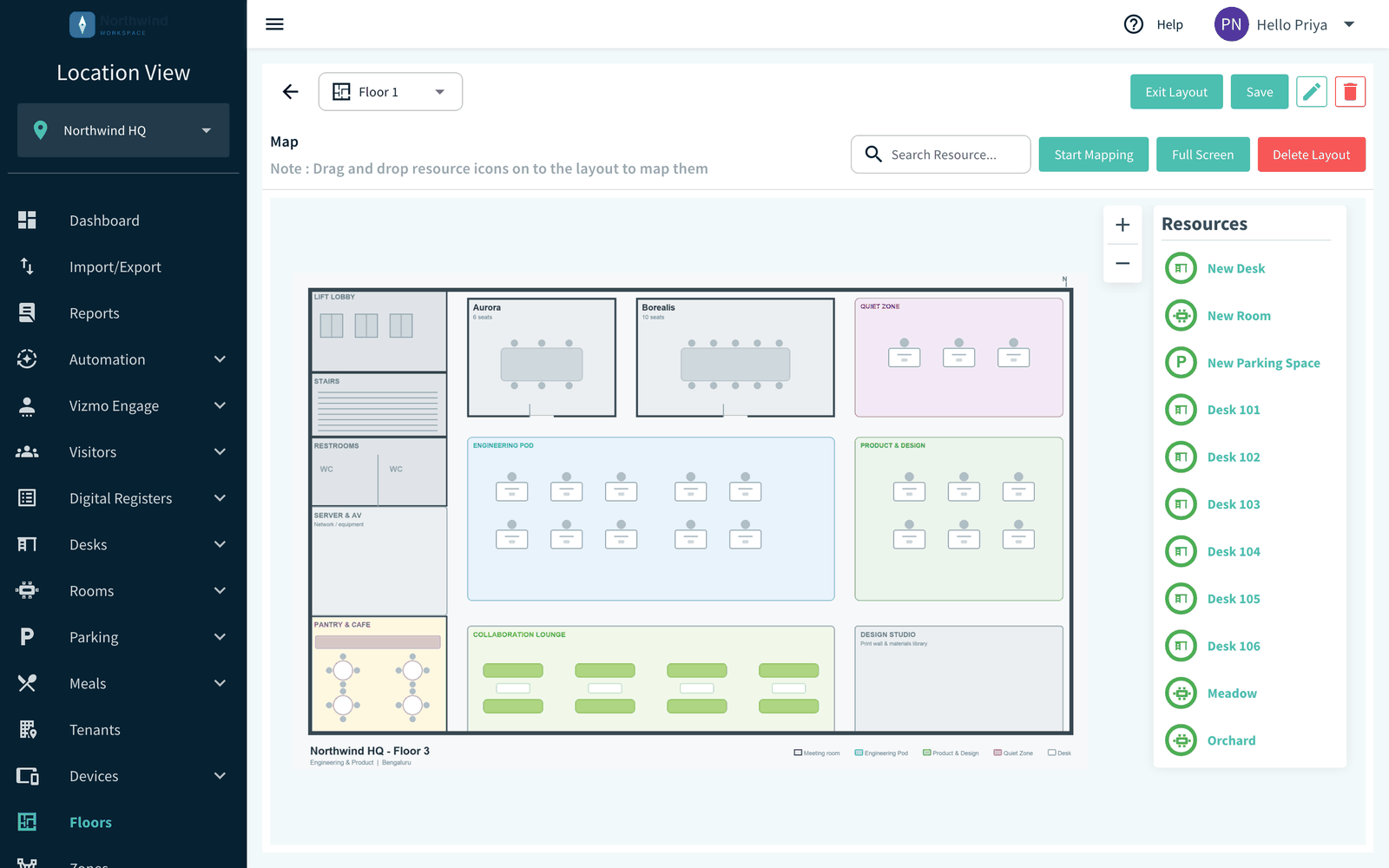
Task: Click the Meals sidebar icon
Action: pyautogui.click(x=27, y=683)
